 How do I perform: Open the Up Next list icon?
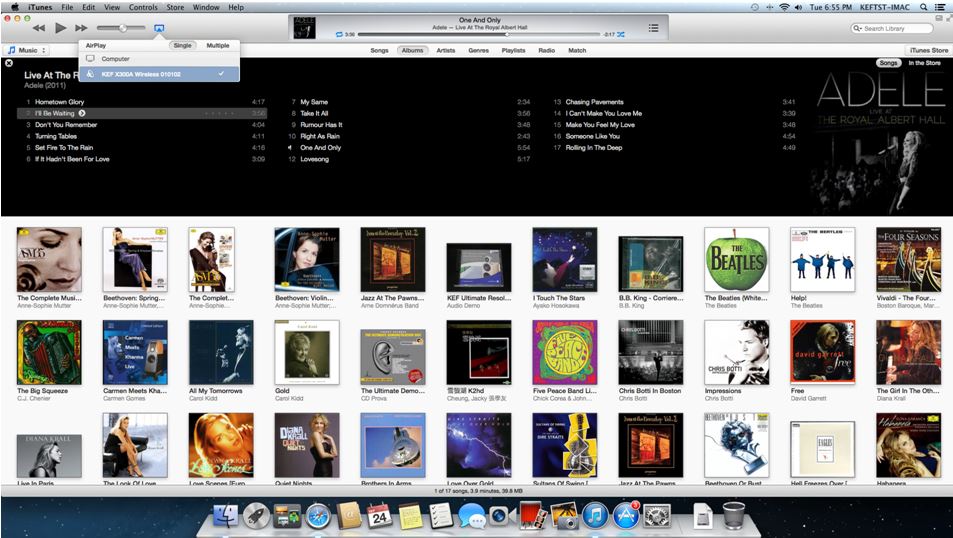click(x=654, y=28)
